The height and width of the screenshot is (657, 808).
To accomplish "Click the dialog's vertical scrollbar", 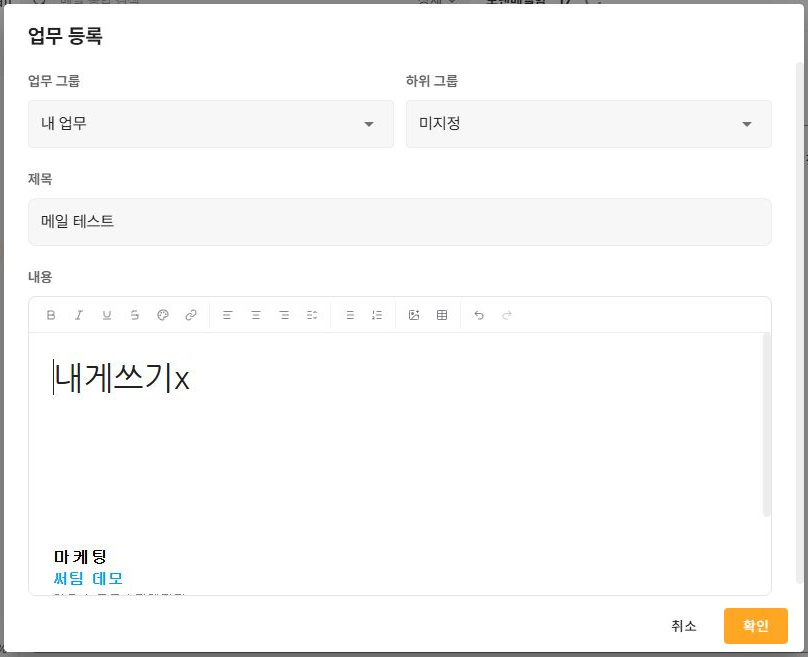I will [x=800, y=323].
